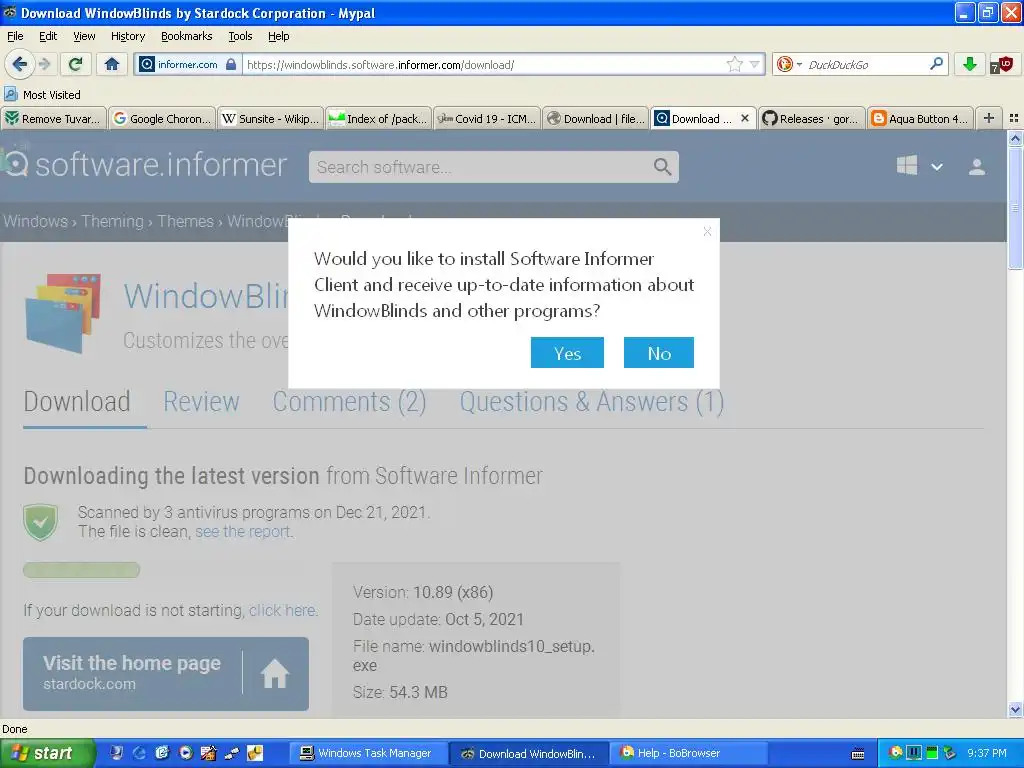This screenshot has height=768, width=1024.
Task: Open the list all tabs grid icon
Action: pos(1014,118)
